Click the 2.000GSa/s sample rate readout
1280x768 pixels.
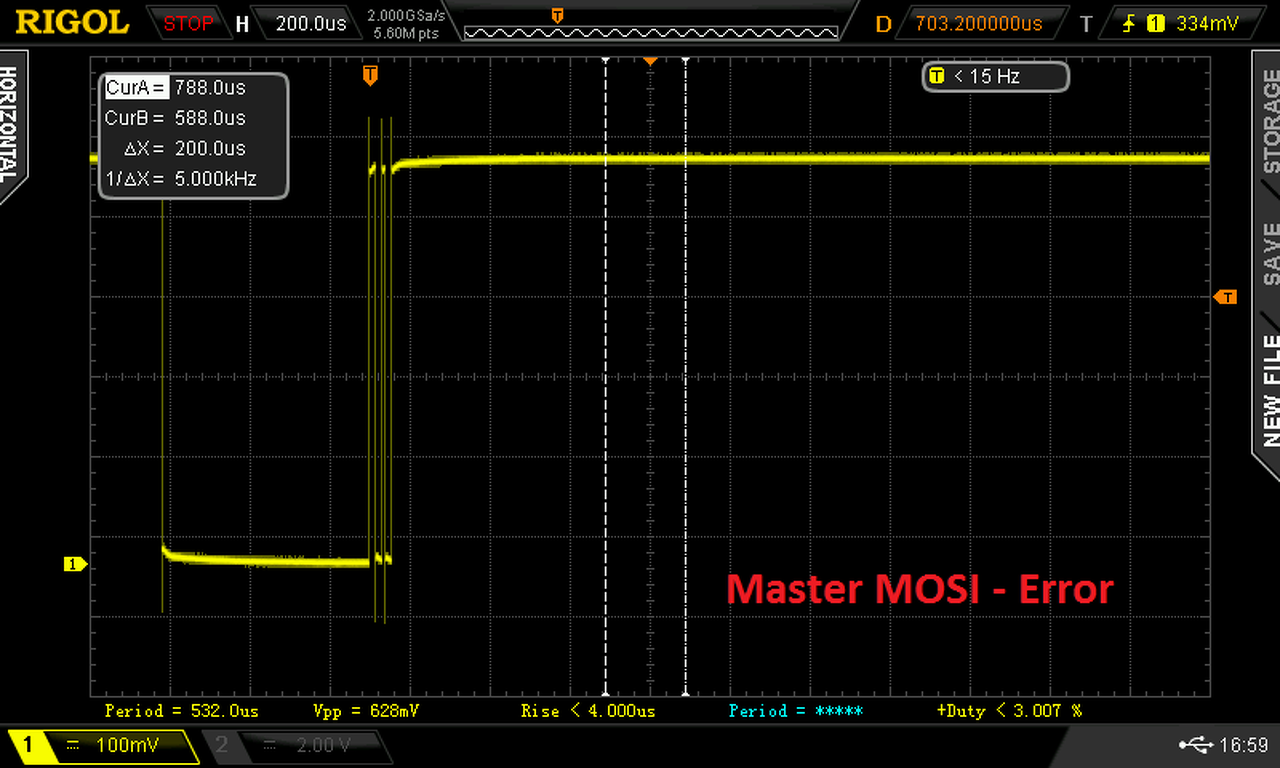pyautogui.click(x=406, y=16)
